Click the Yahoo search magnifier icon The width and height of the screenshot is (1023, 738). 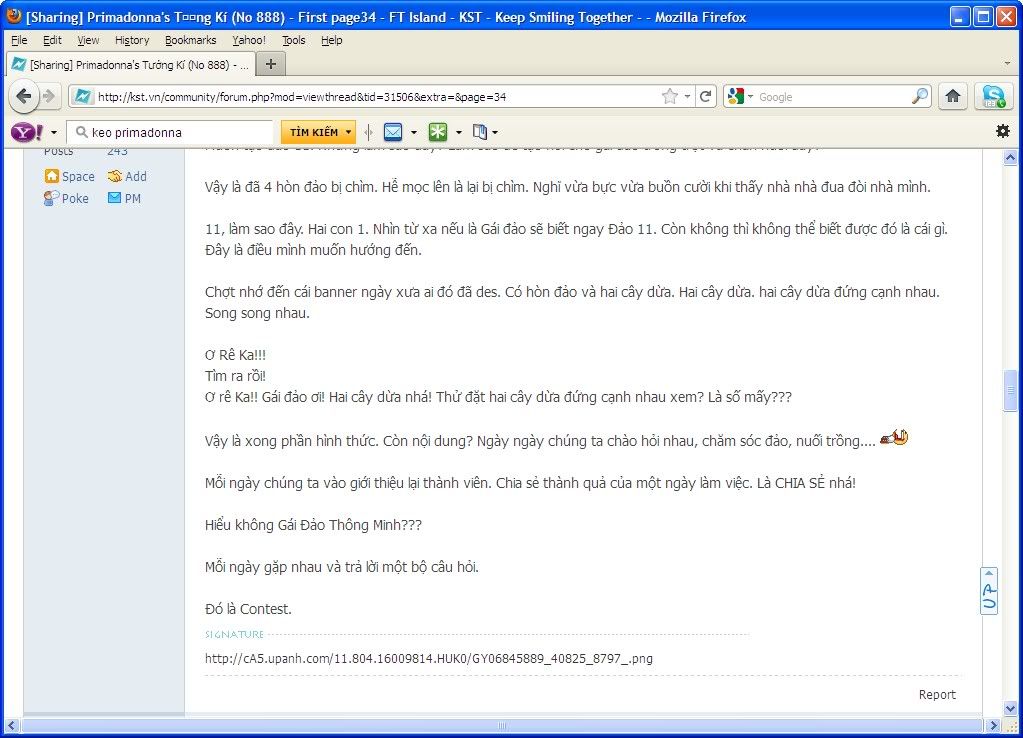point(82,132)
